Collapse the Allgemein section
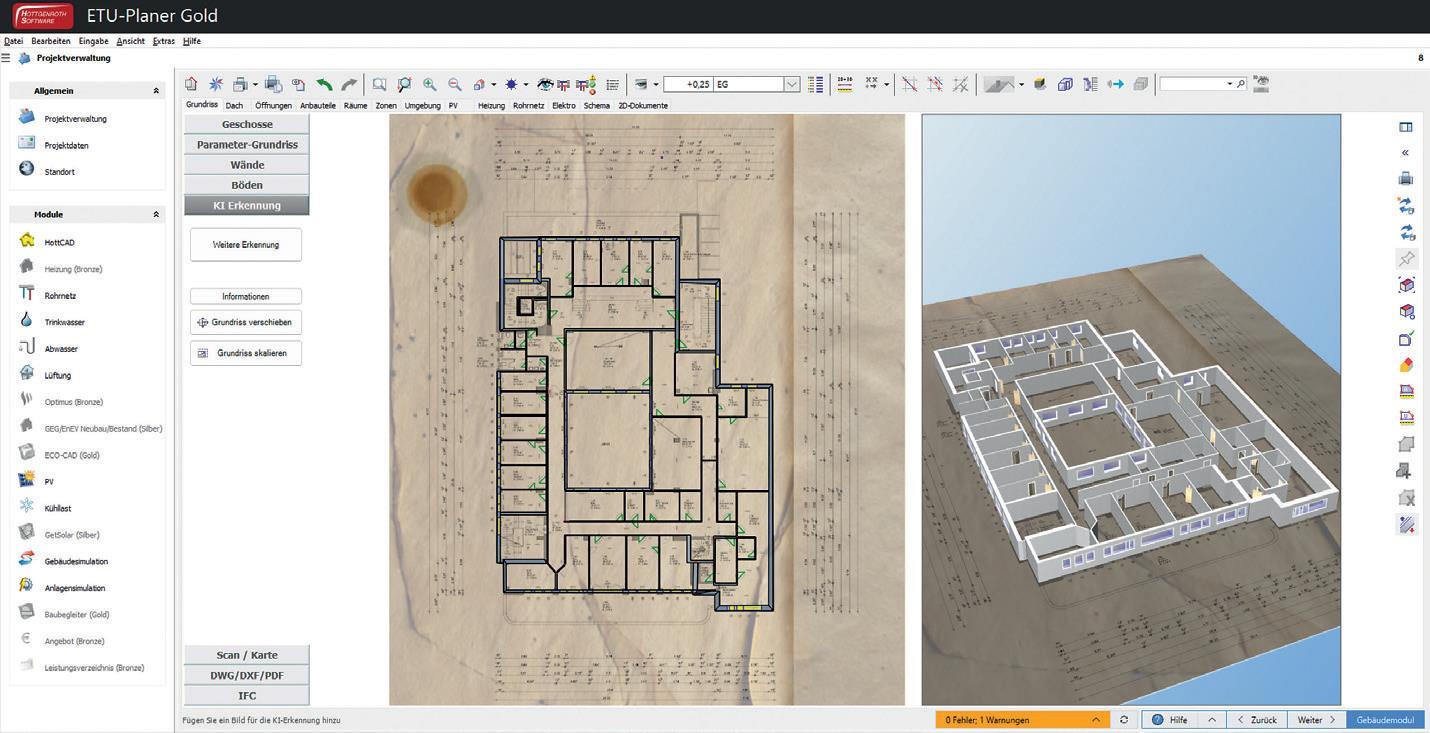Viewport: 1430px width, 733px height. 156,91
